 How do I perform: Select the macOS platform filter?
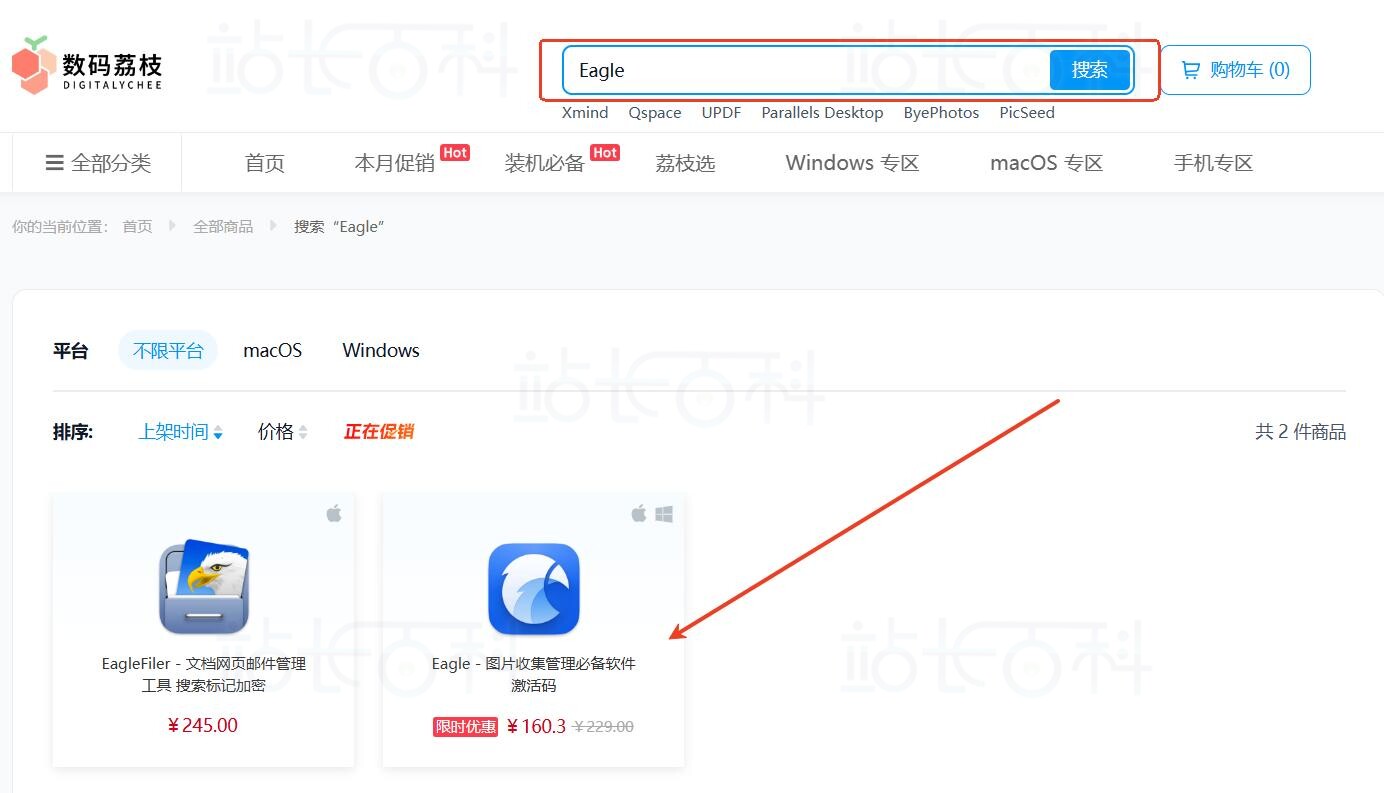(273, 350)
